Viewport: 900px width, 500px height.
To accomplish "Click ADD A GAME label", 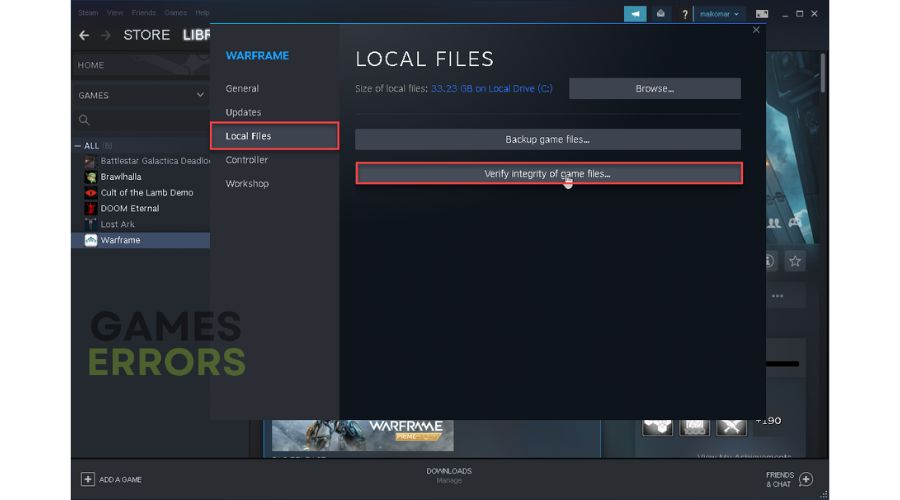I will tap(120, 479).
